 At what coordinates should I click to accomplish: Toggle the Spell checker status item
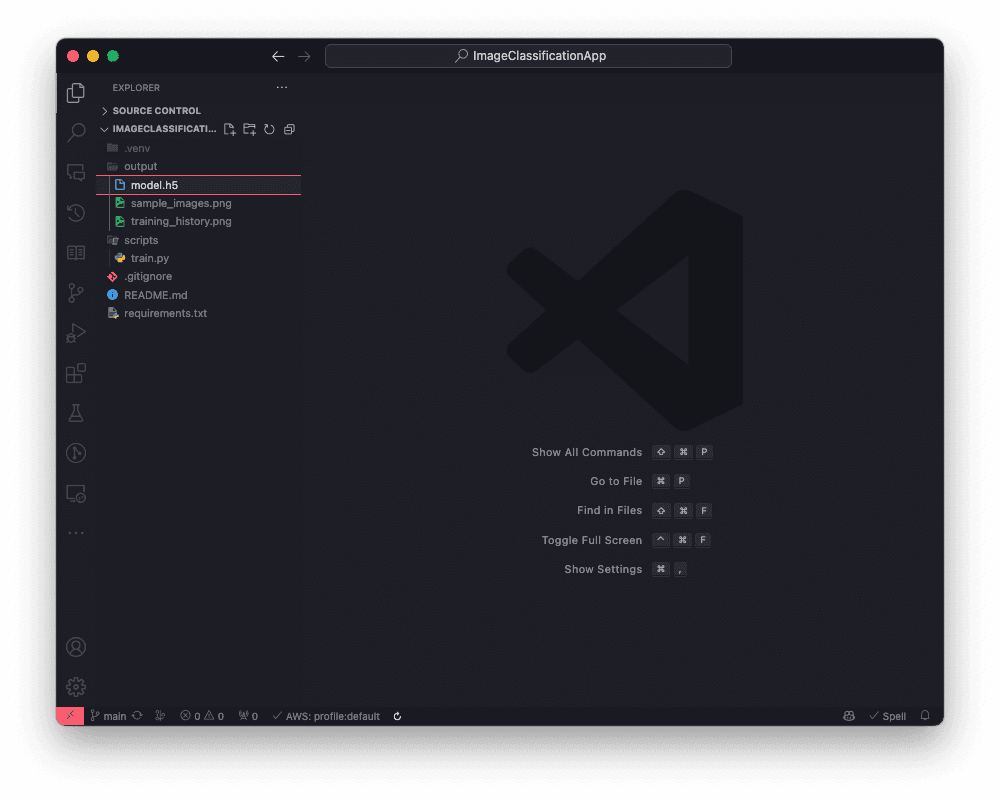tap(887, 716)
